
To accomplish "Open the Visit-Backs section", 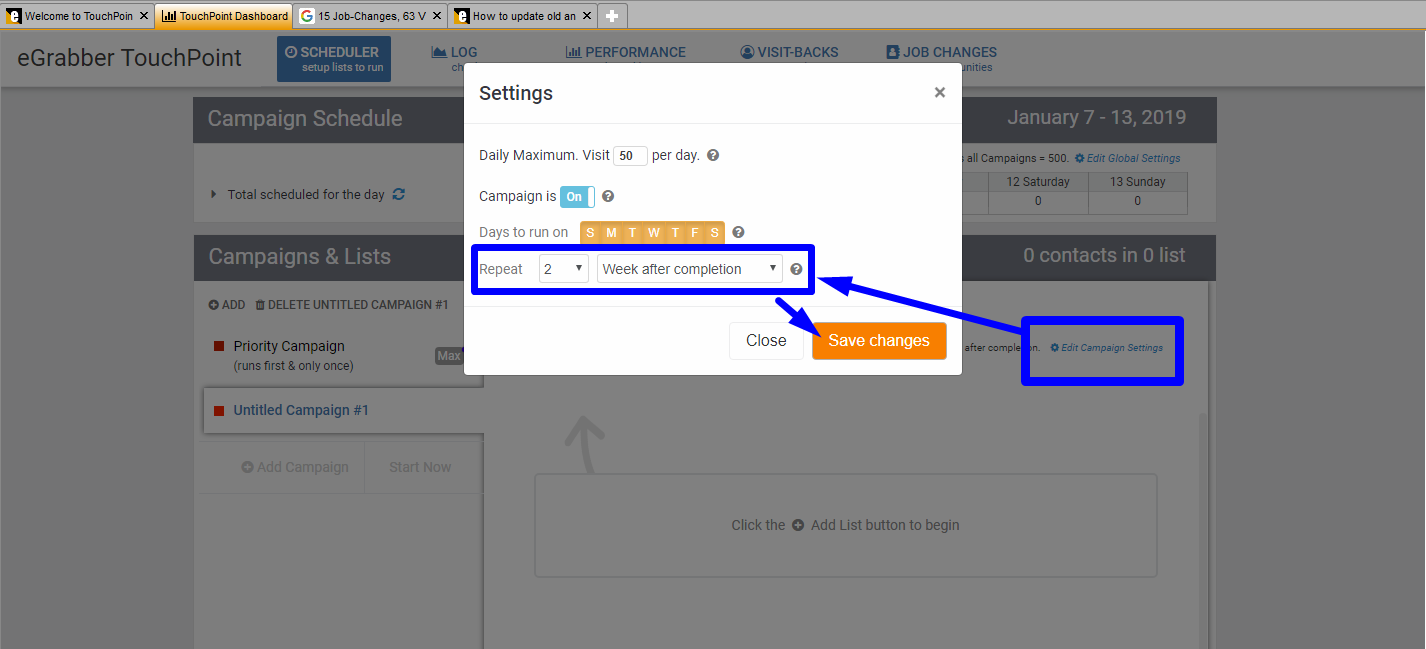I will [789, 52].
